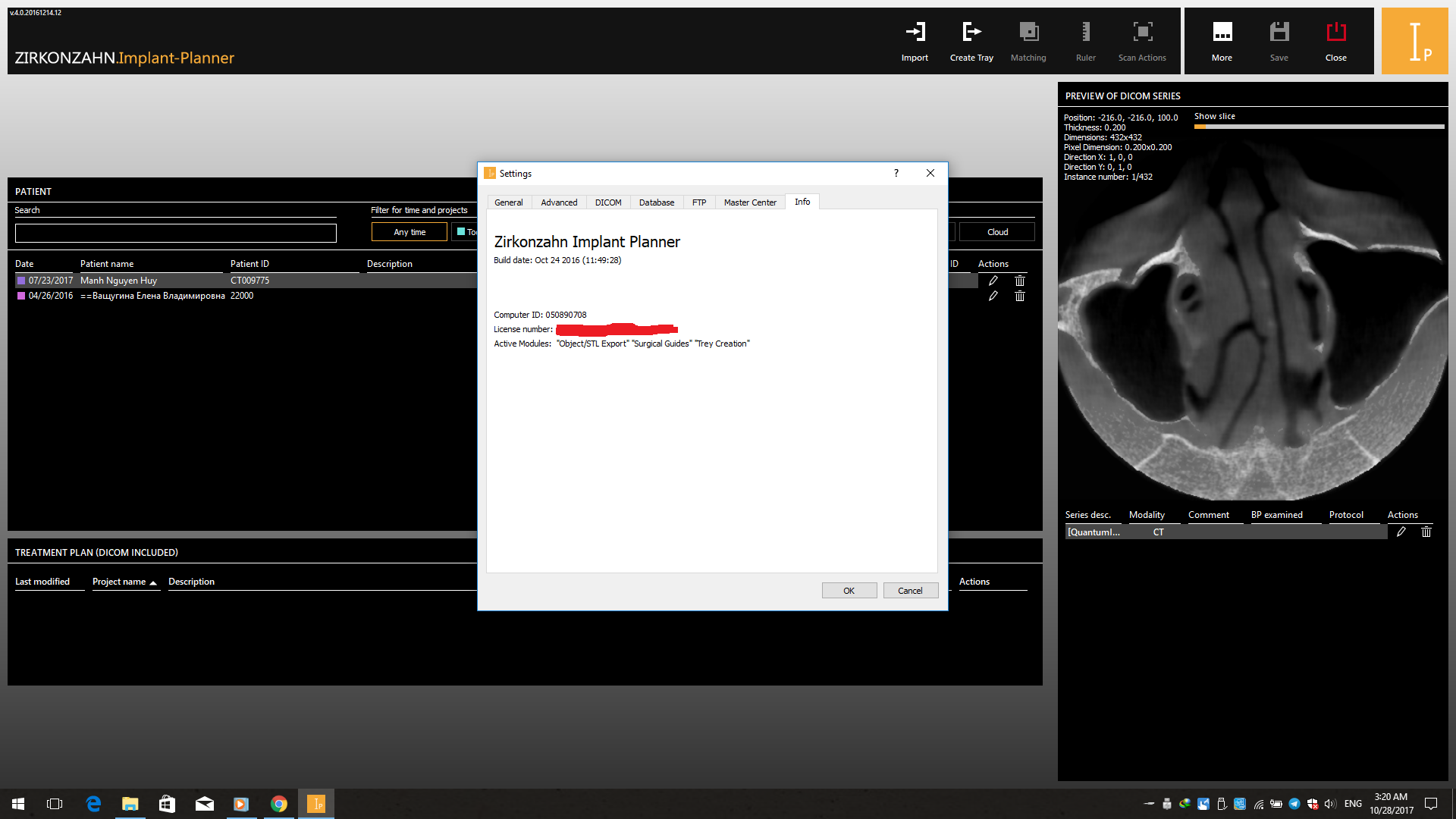Open Windows Start menu
The image size is (1456, 819).
point(18,804)
